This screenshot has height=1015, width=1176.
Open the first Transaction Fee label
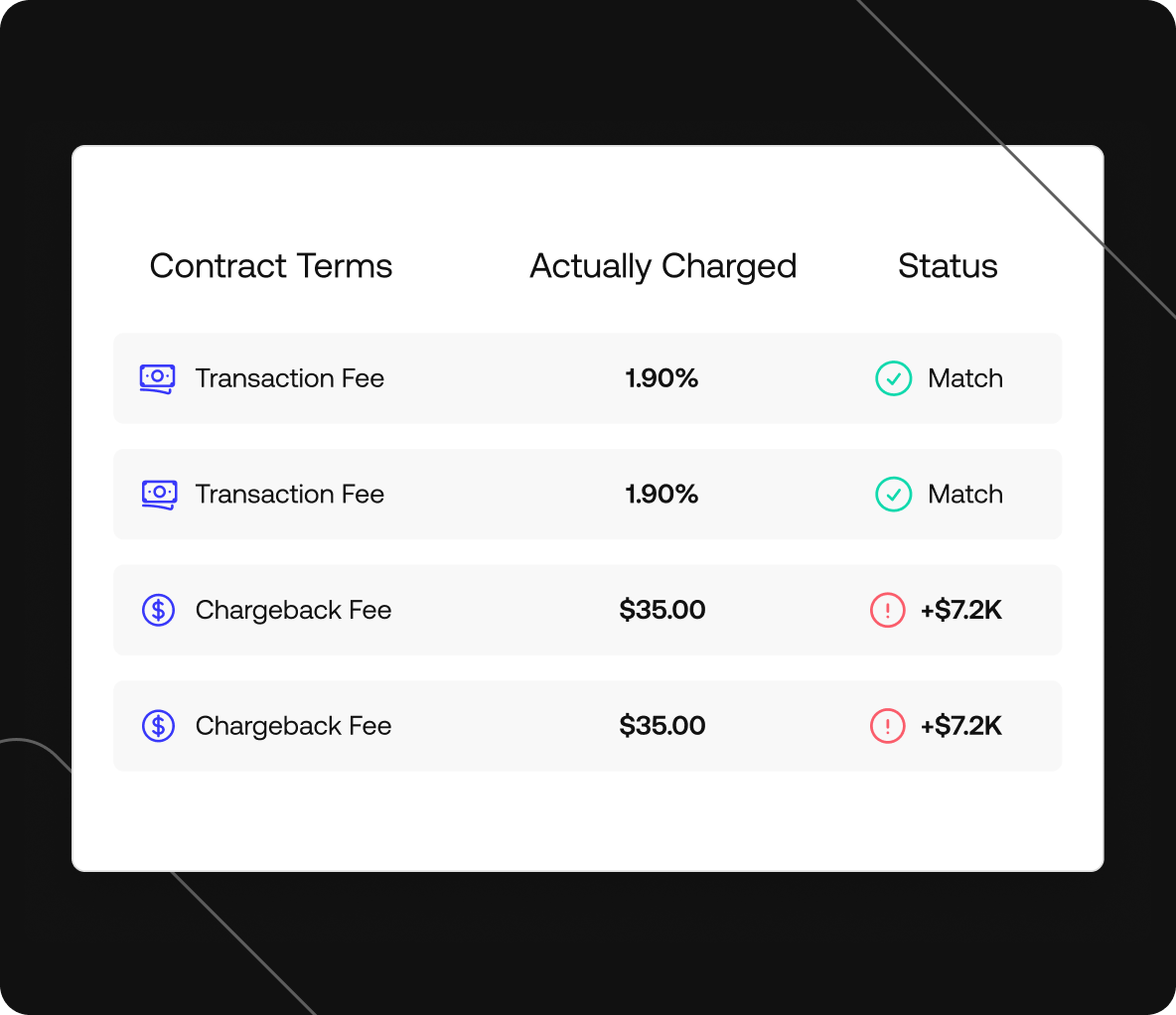tap(289, 378)
